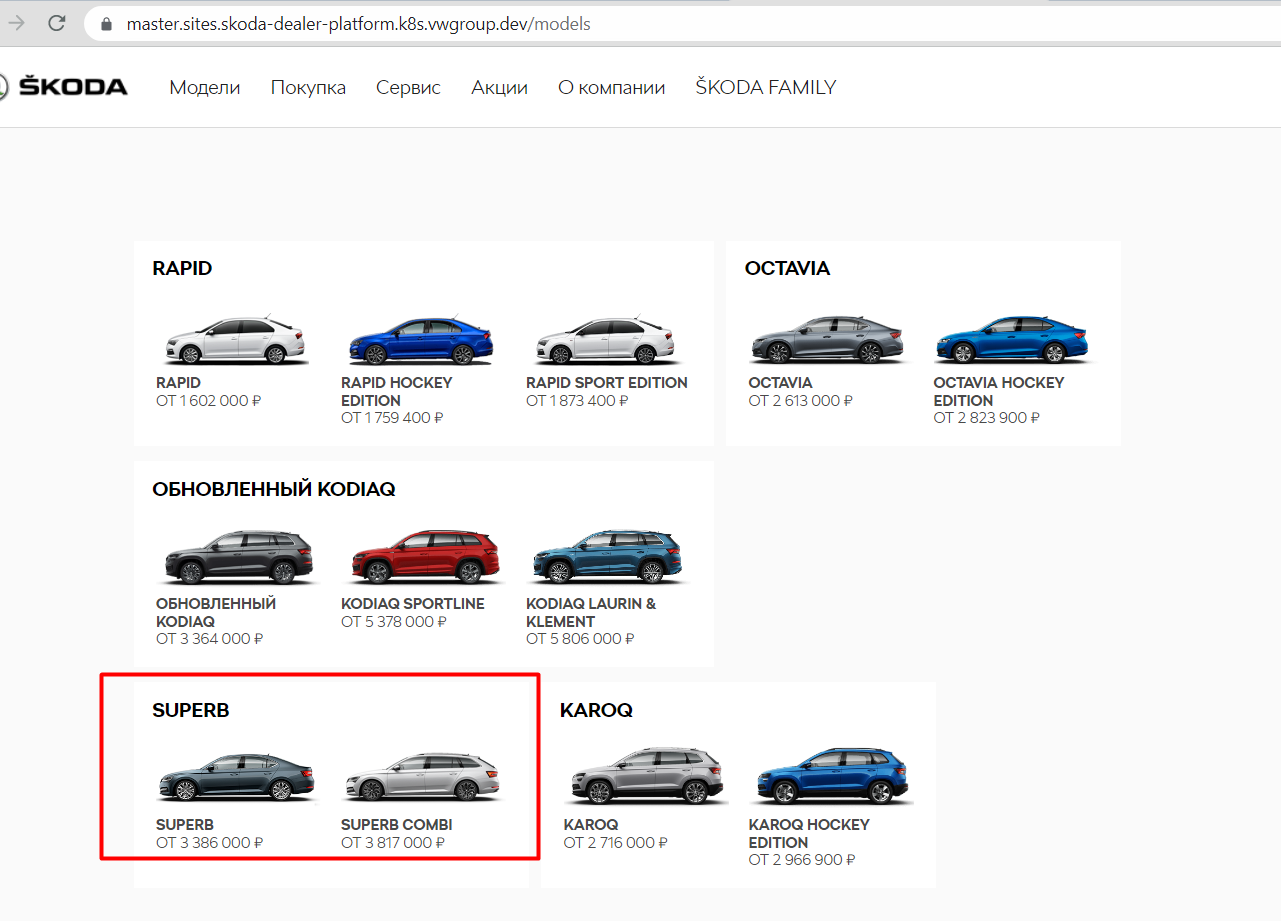Select the red Kodiaq Sportline image
This screenshot has width=1281, height=921.
[x=424, y=557]
